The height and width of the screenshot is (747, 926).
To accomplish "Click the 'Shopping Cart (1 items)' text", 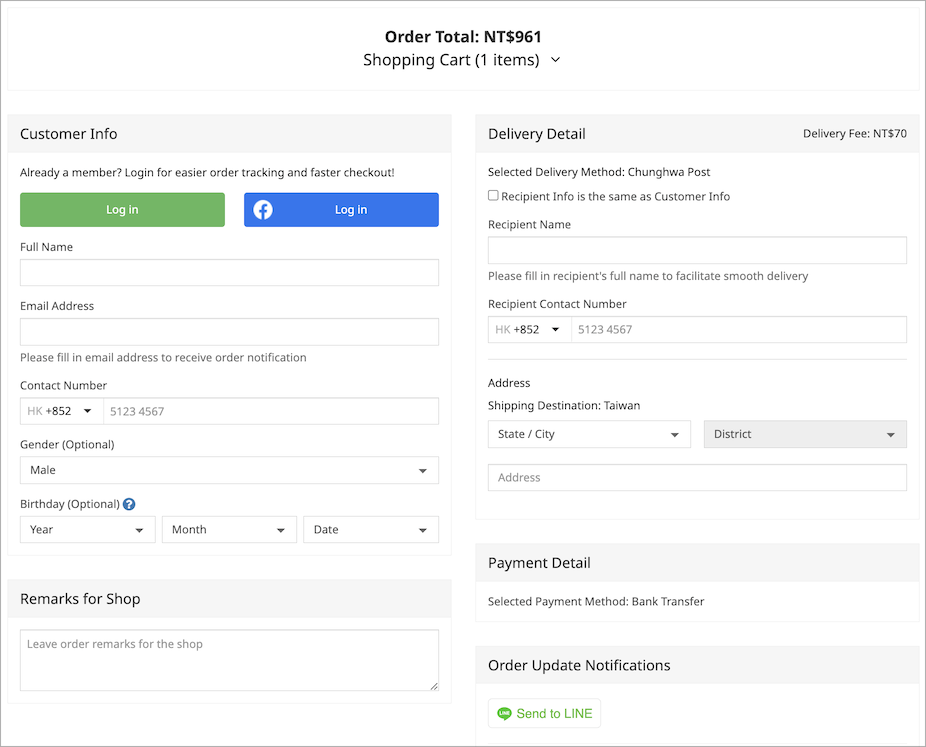I will tap(451, 60).
